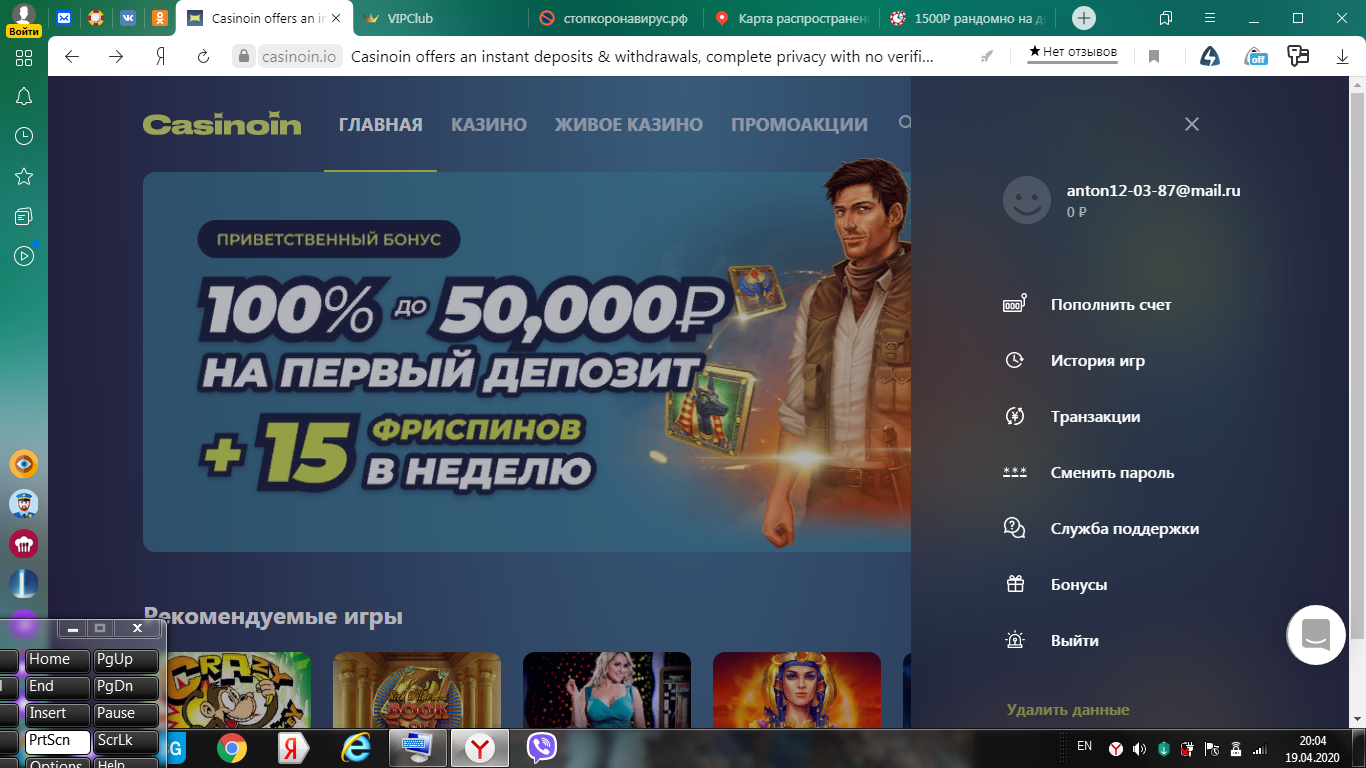Open Транзакции transactions page
The image size is (1366, 768).
[1095, 417]
